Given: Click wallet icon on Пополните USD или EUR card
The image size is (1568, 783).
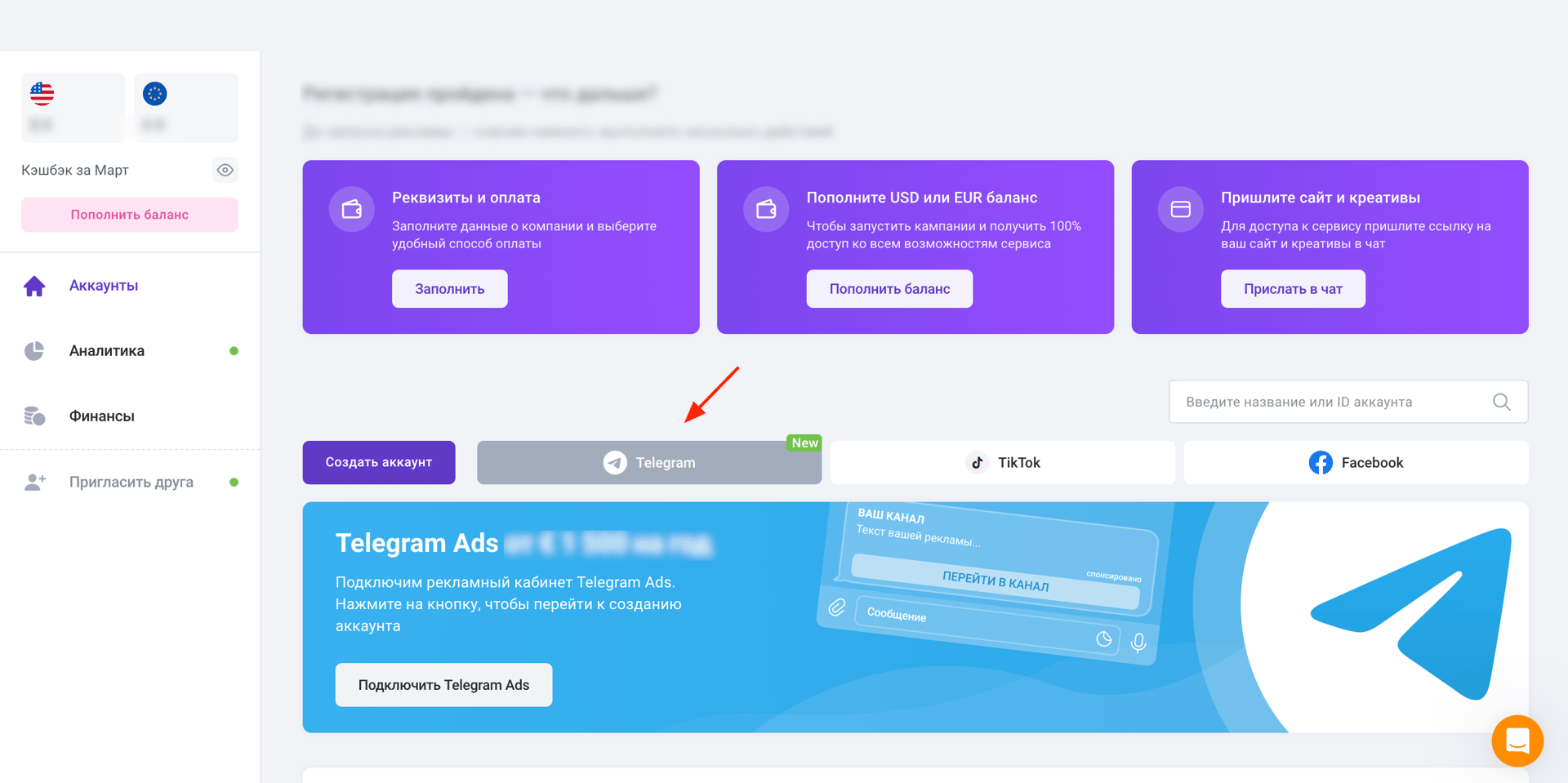Looking at the screenshot, I should [766, 209].
